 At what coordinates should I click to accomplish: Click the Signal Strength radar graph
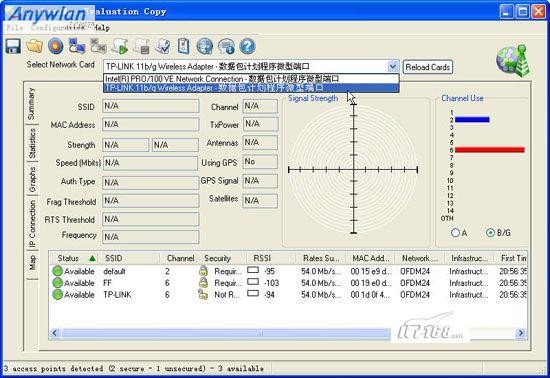pyautogui.click(x=353, y=170)
